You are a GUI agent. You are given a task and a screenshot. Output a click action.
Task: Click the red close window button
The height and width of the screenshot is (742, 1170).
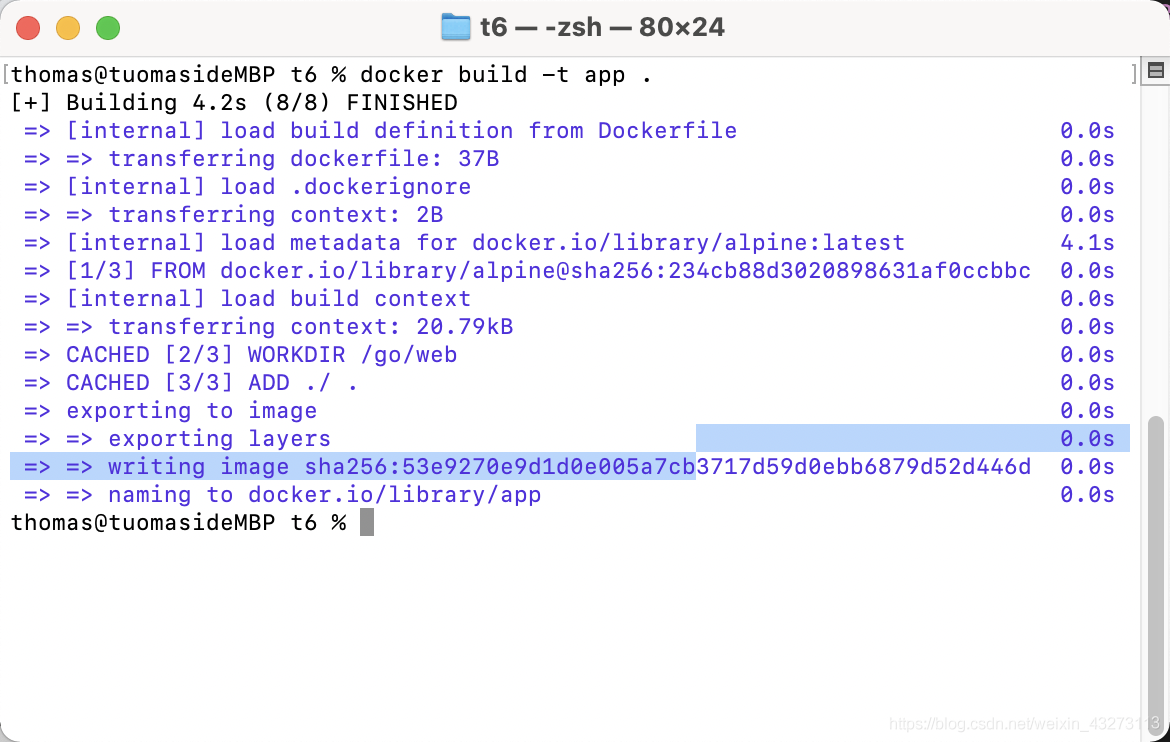click(28, 28)
